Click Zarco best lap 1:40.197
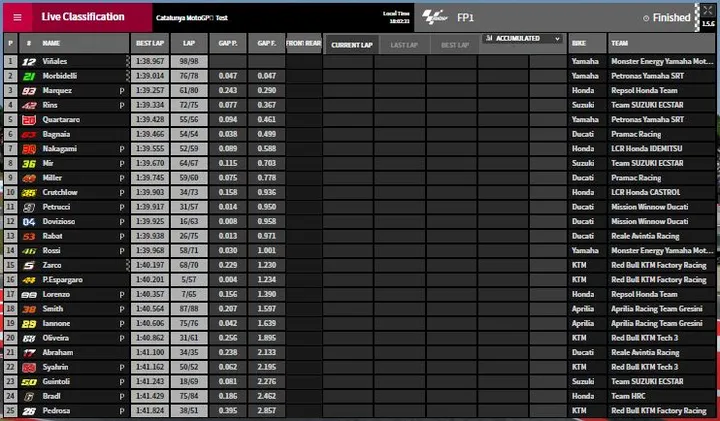The width and height of the screenshot is (720, 421). (x=150, y=265)
